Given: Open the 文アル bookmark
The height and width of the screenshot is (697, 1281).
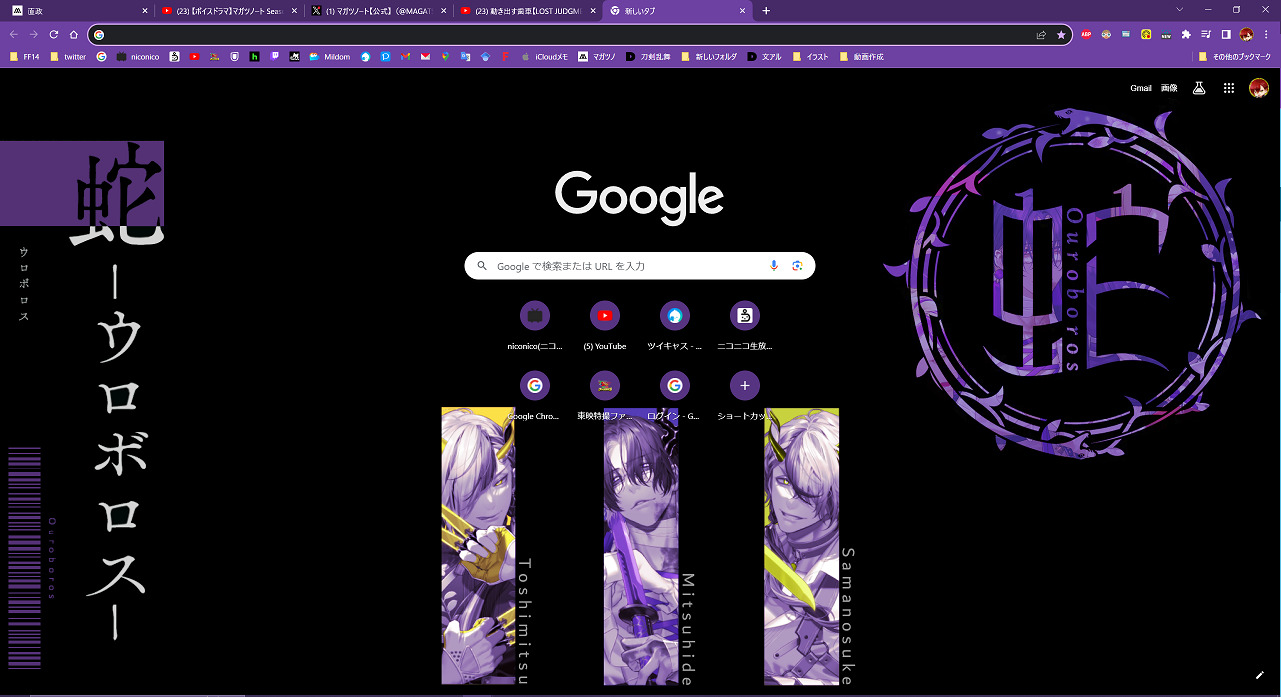Looking at the screenshot, I should coord(764,57).
